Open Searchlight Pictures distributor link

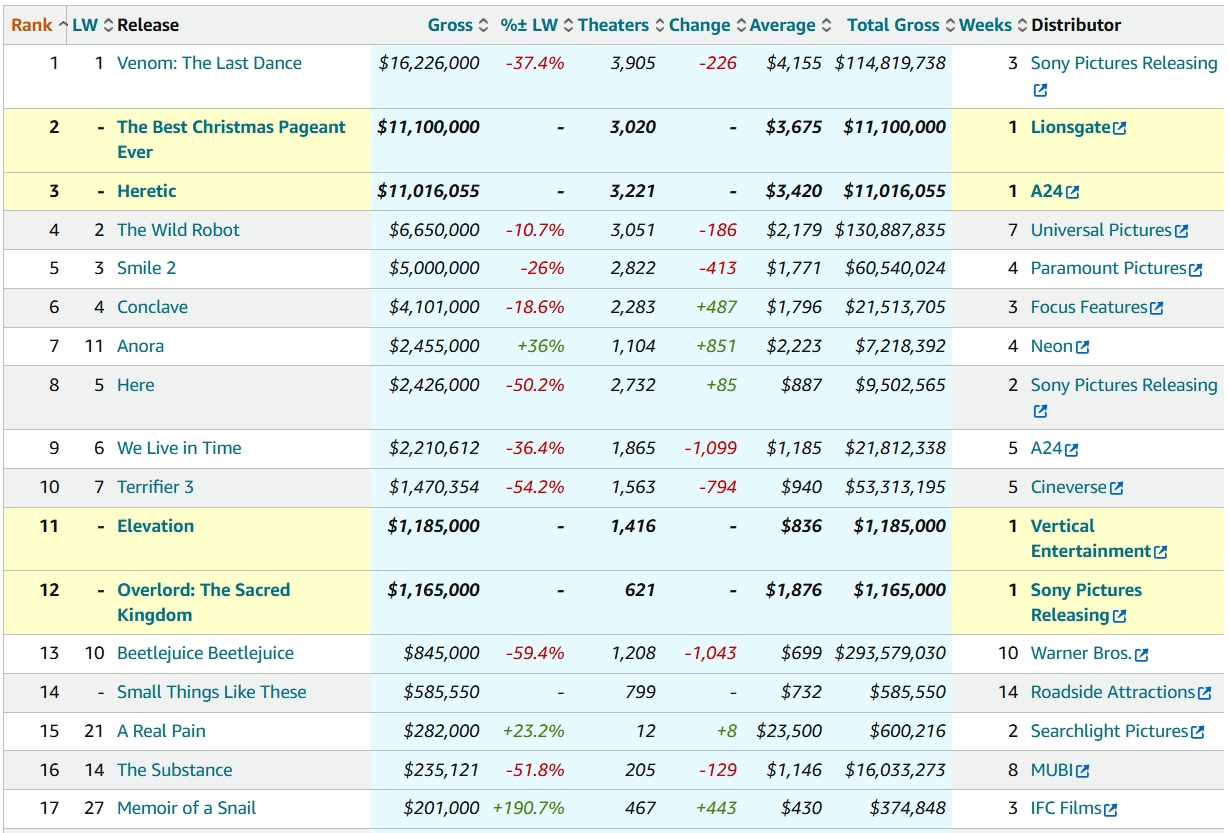[1109, 731]
